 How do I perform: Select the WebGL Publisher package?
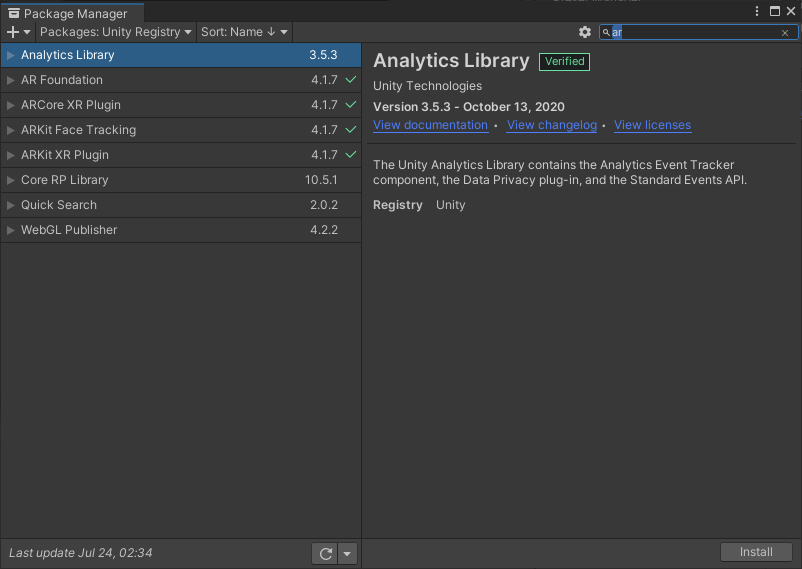coord(181,230)
